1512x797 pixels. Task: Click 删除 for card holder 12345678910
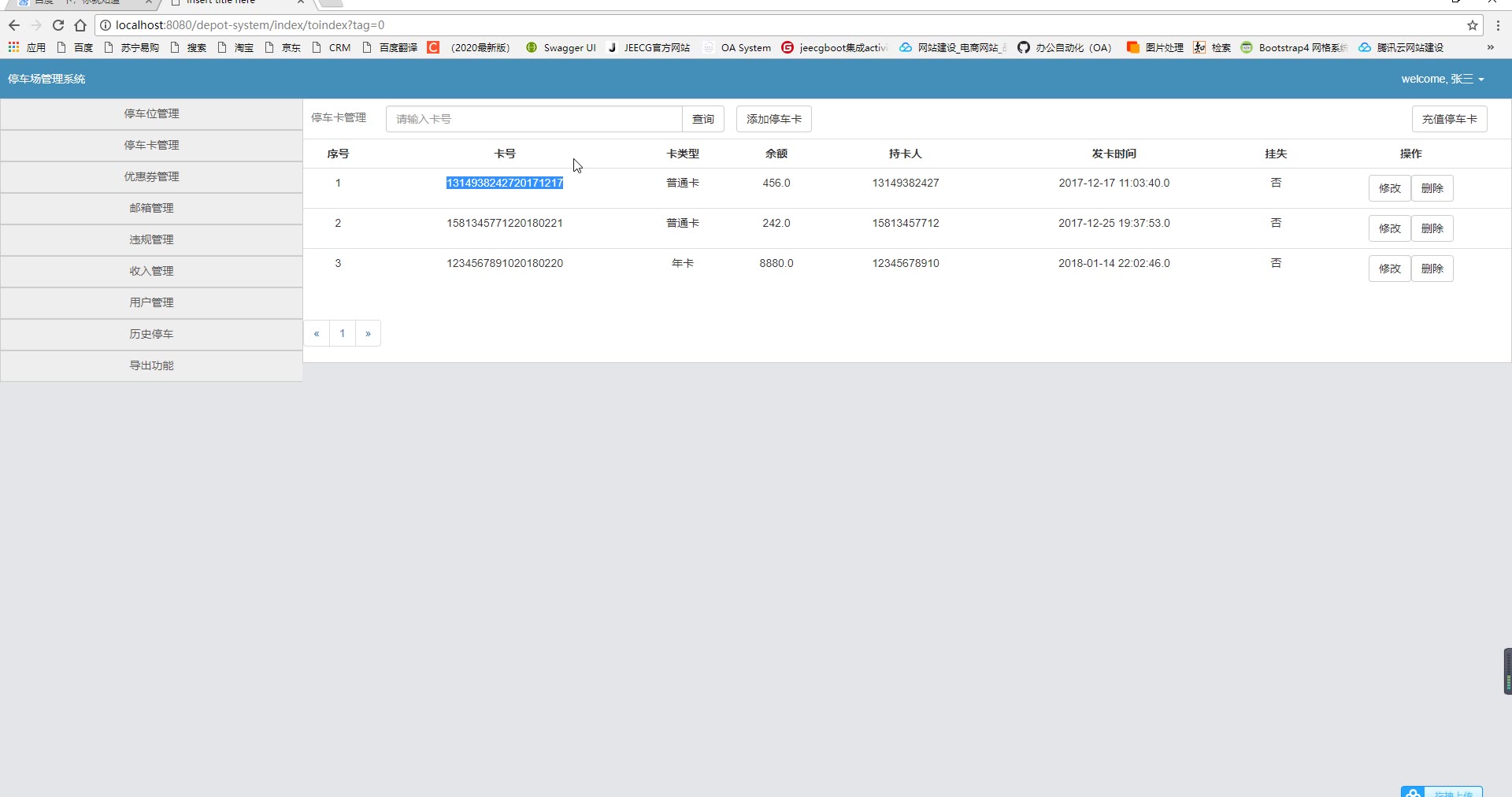point(1432,269)
